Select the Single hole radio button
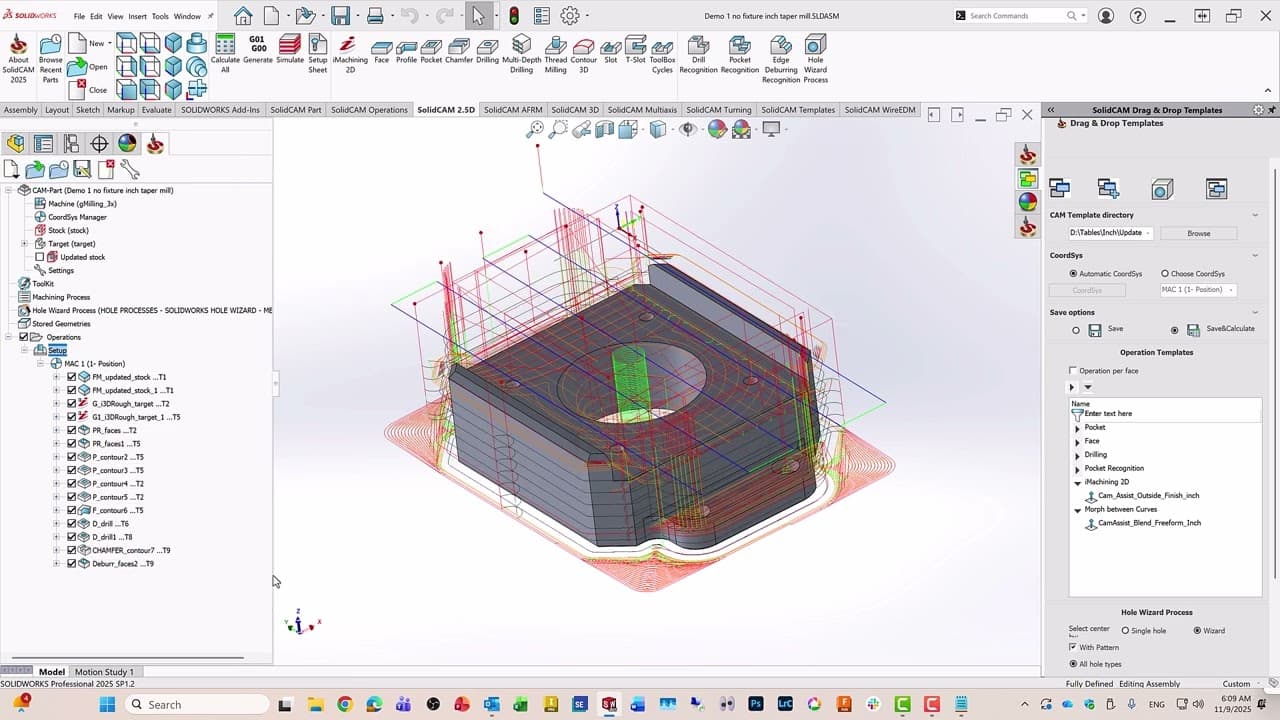Screen dimensions: 1280x720 pos(1125,631)
